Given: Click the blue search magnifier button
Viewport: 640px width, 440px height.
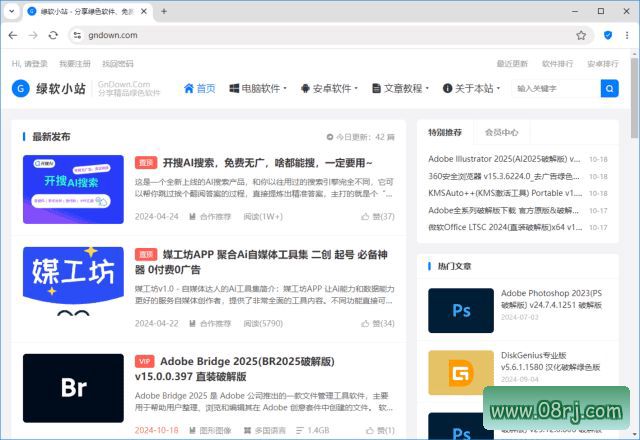Looking at the screenshot, I should point(609,88).
